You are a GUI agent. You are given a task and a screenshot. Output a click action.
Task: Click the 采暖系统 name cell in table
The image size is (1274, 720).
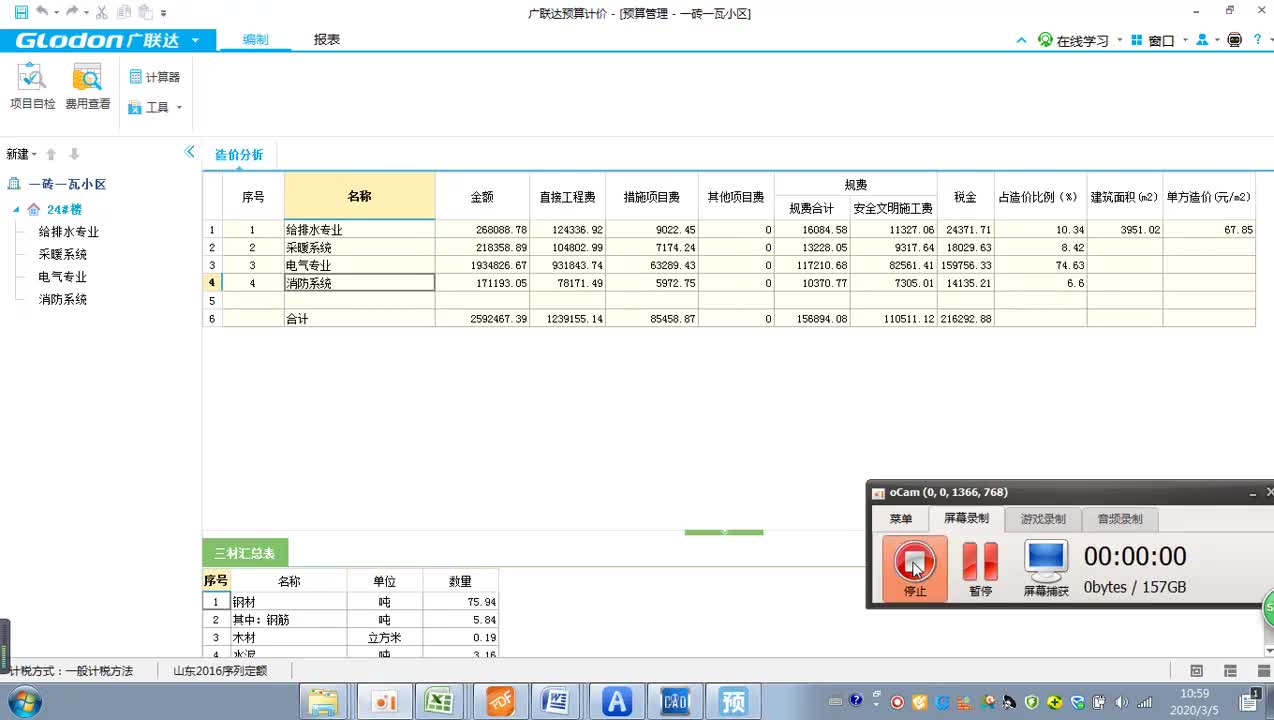pyautogui.click(x=359, y=248)
